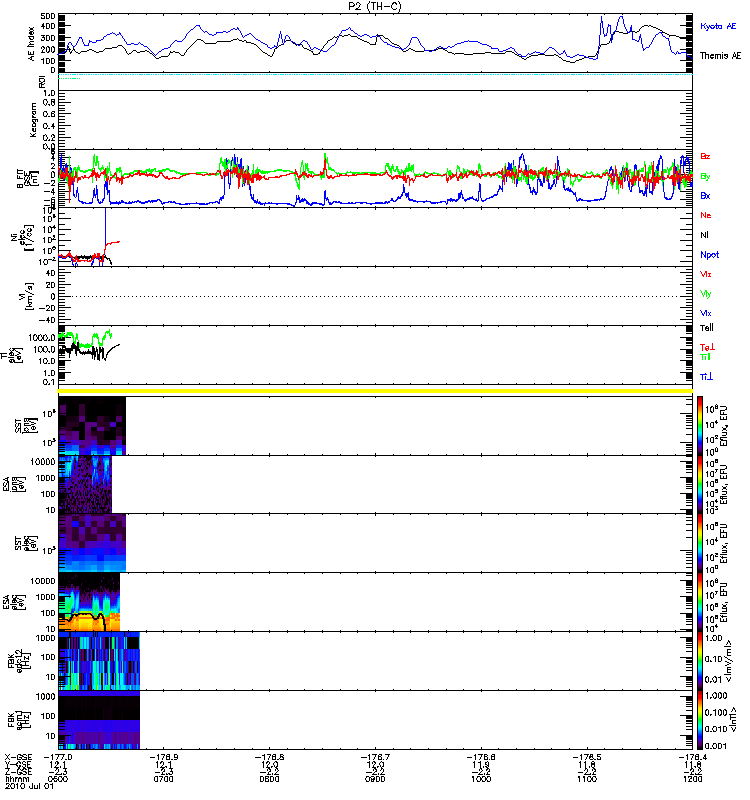Click the green Viy legend label
The width and height of the screenshot is (750, 800).
706,294
